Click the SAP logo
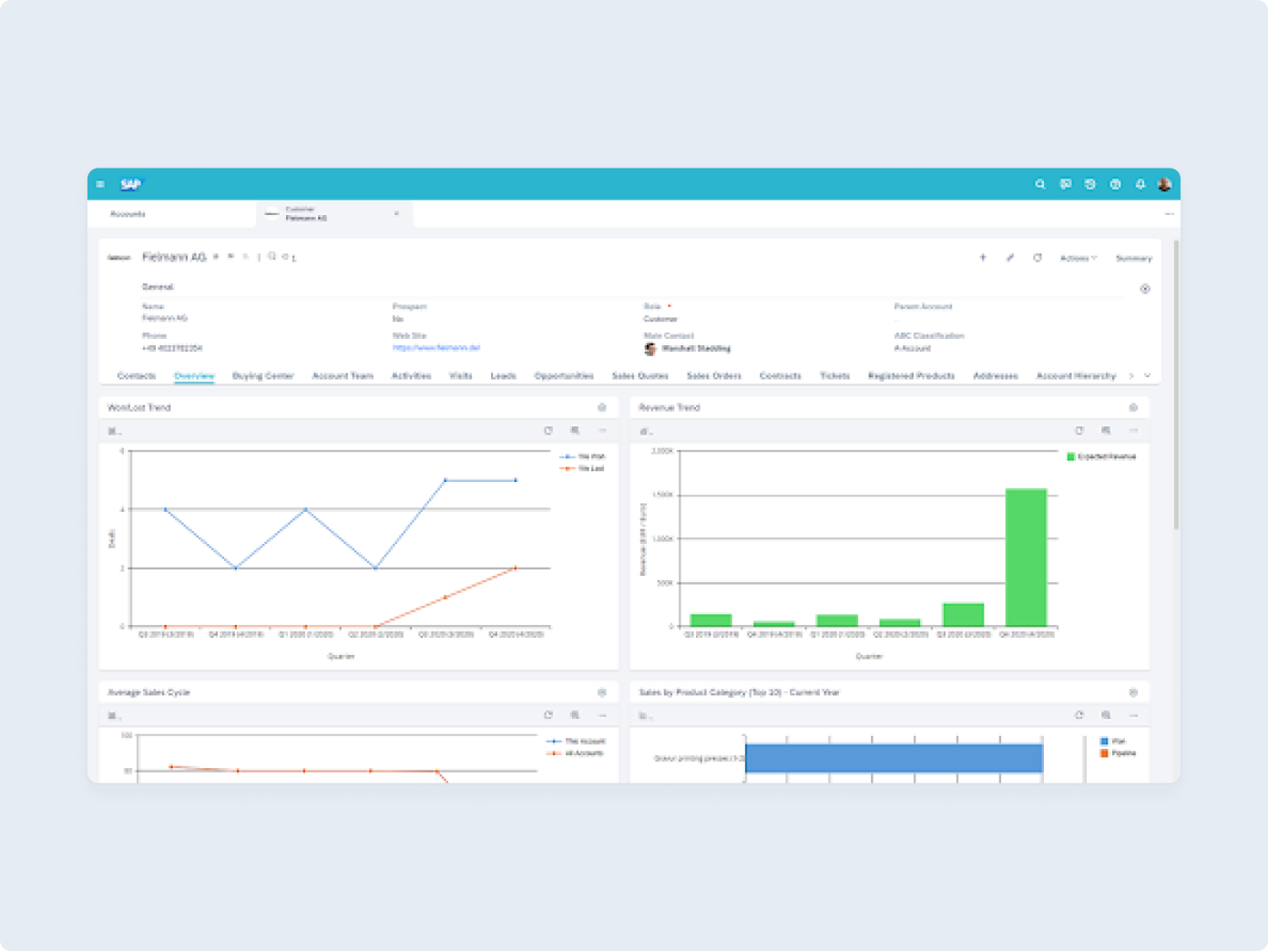The image size is (1268, 952). (x=131, y=184)
